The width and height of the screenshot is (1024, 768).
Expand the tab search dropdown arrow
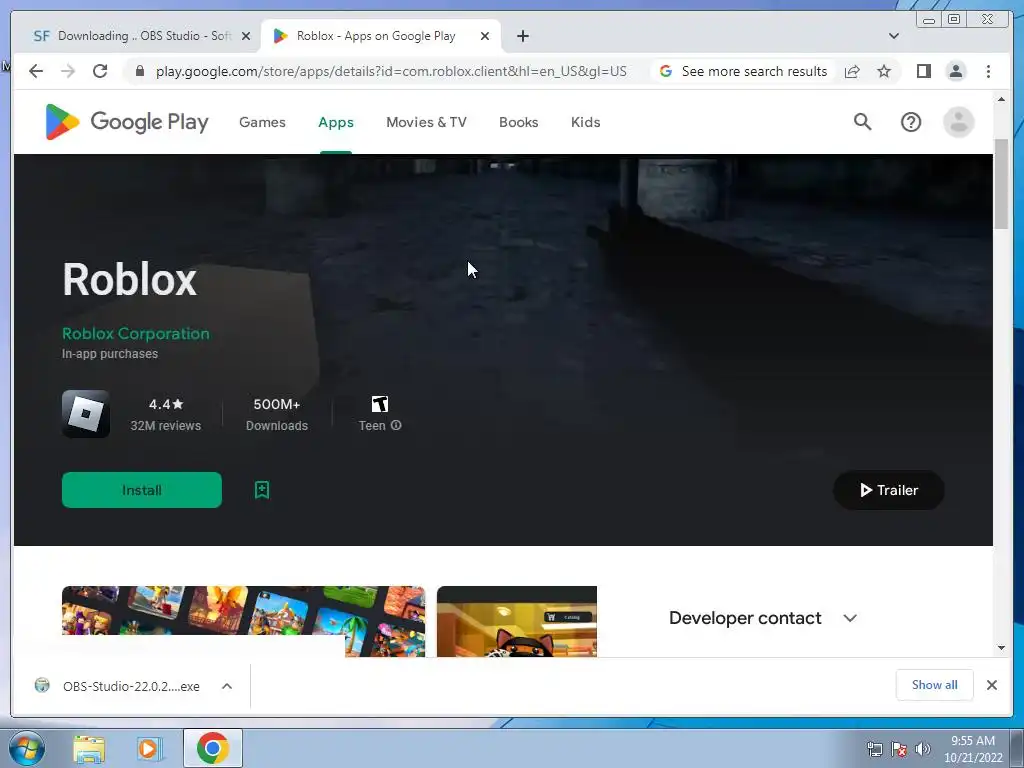tap(893, 36)
